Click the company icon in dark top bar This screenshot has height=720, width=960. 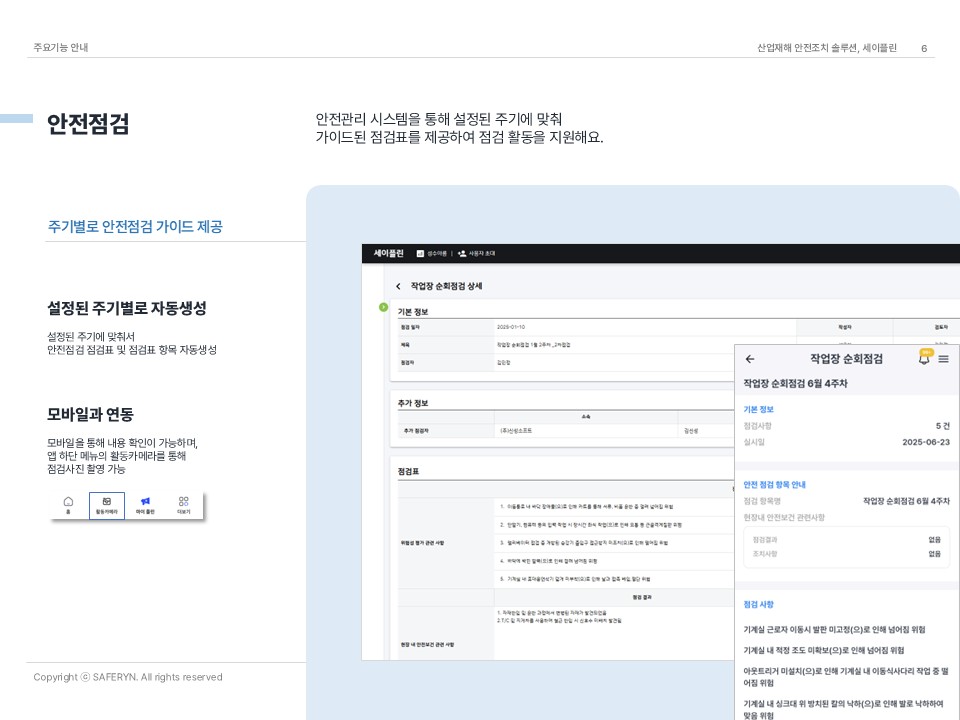coord(420,254)
